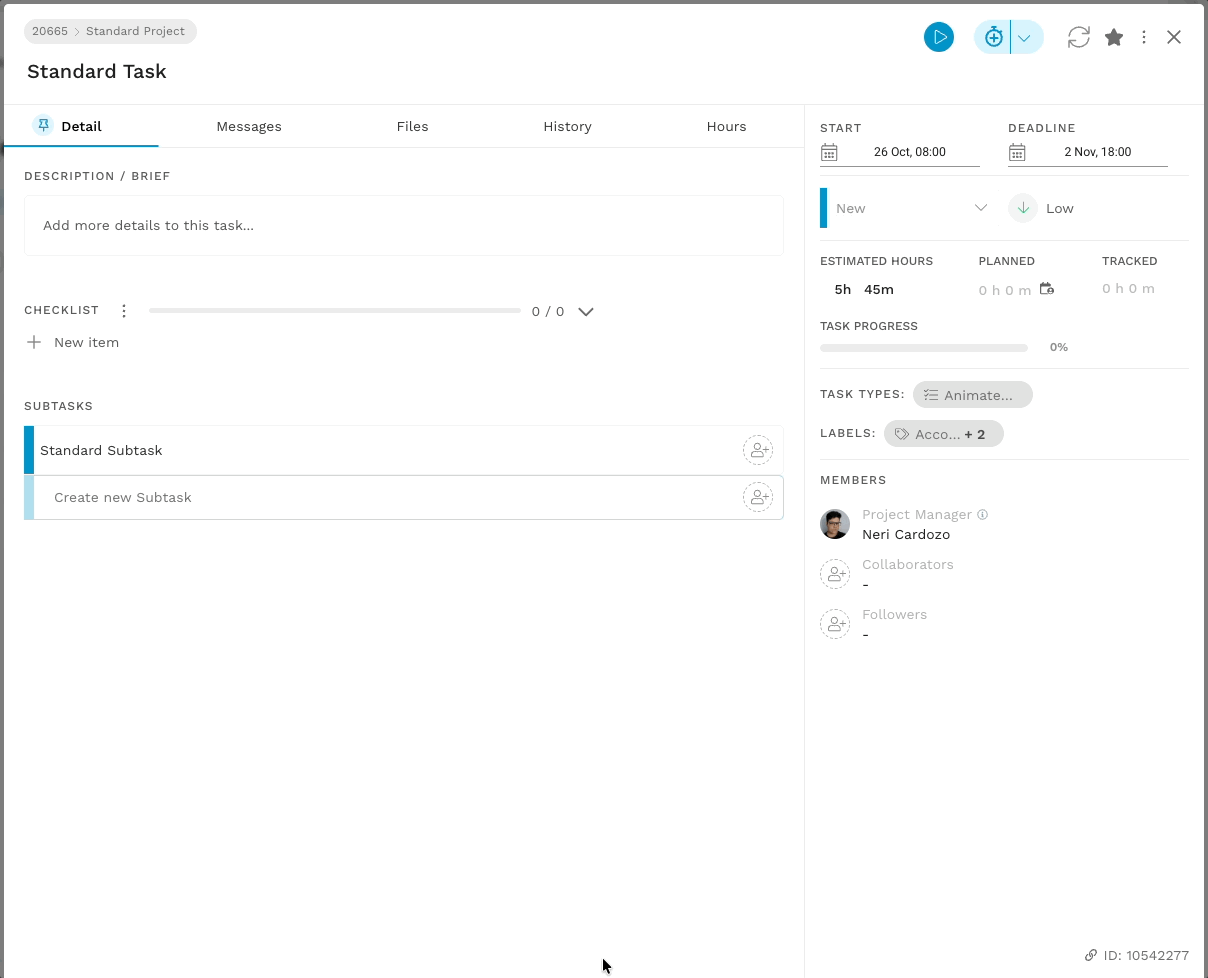Click the Project Manager info icon

pos(982,515)
